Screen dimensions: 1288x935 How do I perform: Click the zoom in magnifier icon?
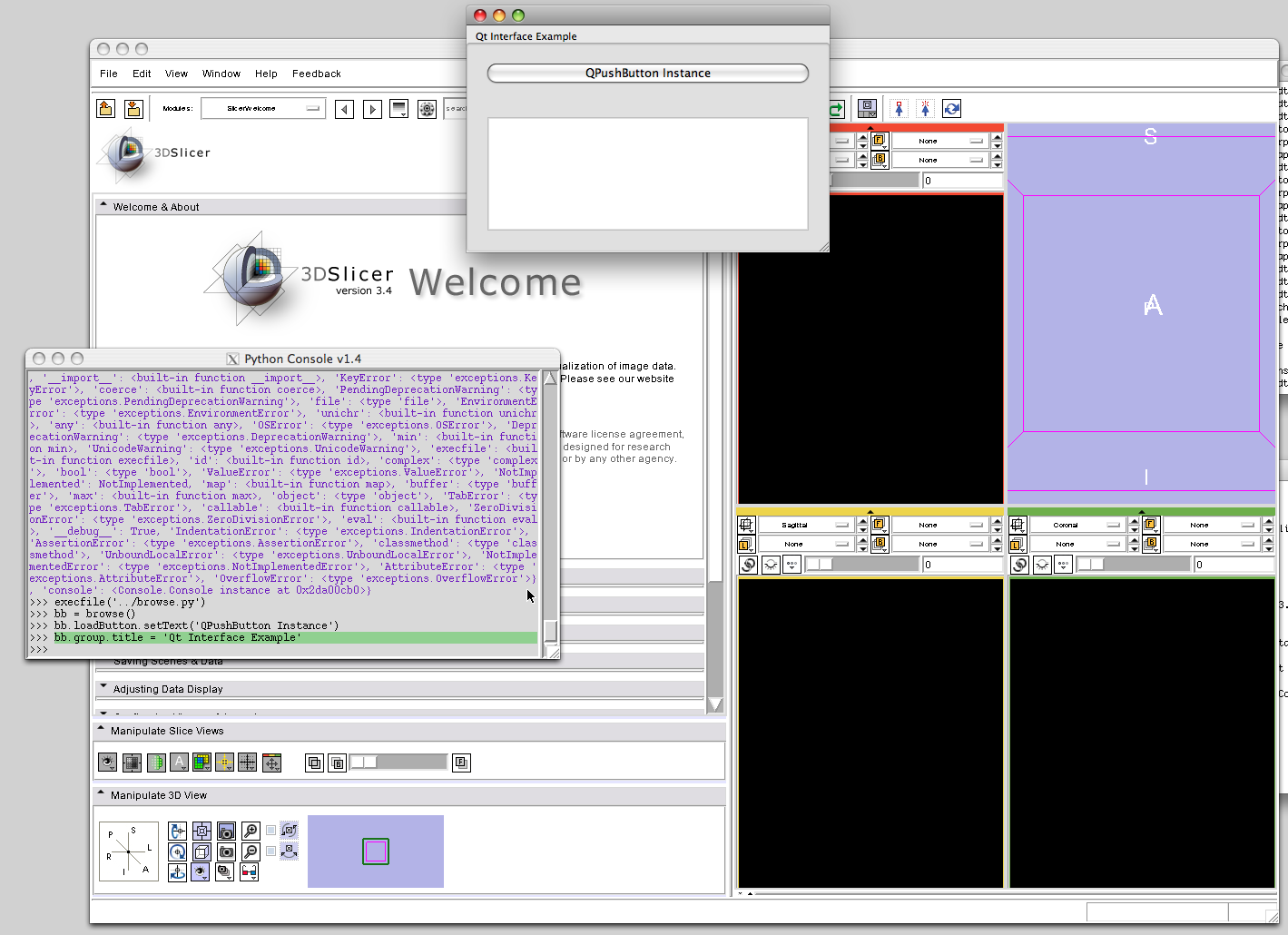click(250, 831)
